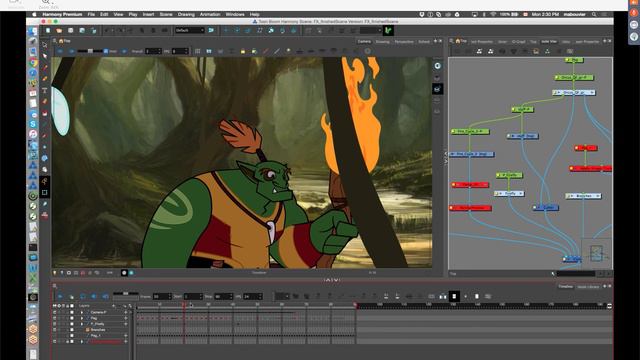Click the Chrome icon in the Dock

pos(33,62)
